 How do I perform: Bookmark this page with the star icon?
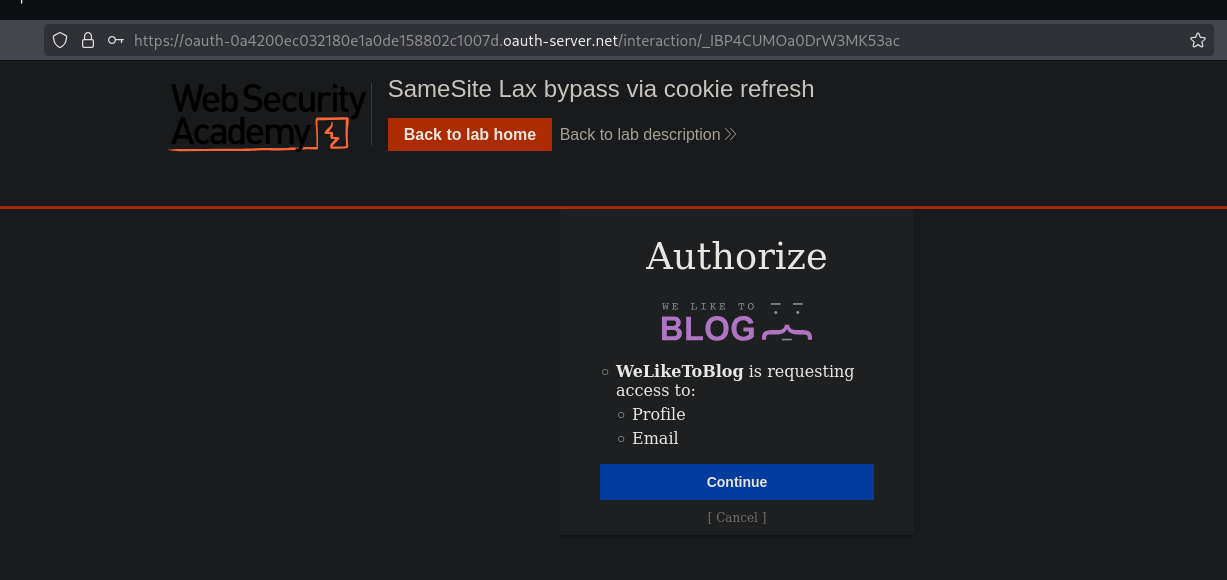click(x=1197, y=40)
